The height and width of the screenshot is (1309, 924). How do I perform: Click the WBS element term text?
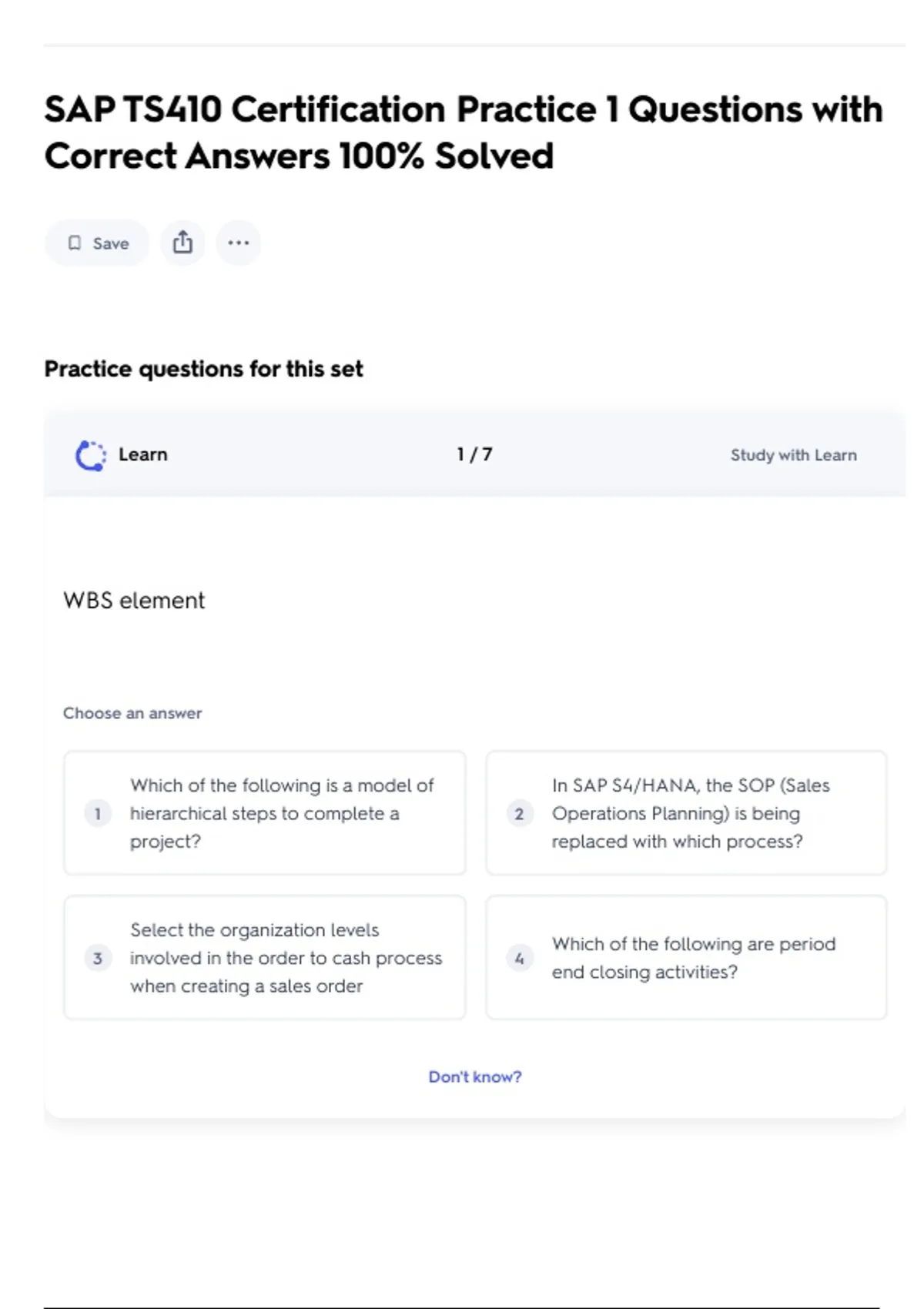point(134,601)
